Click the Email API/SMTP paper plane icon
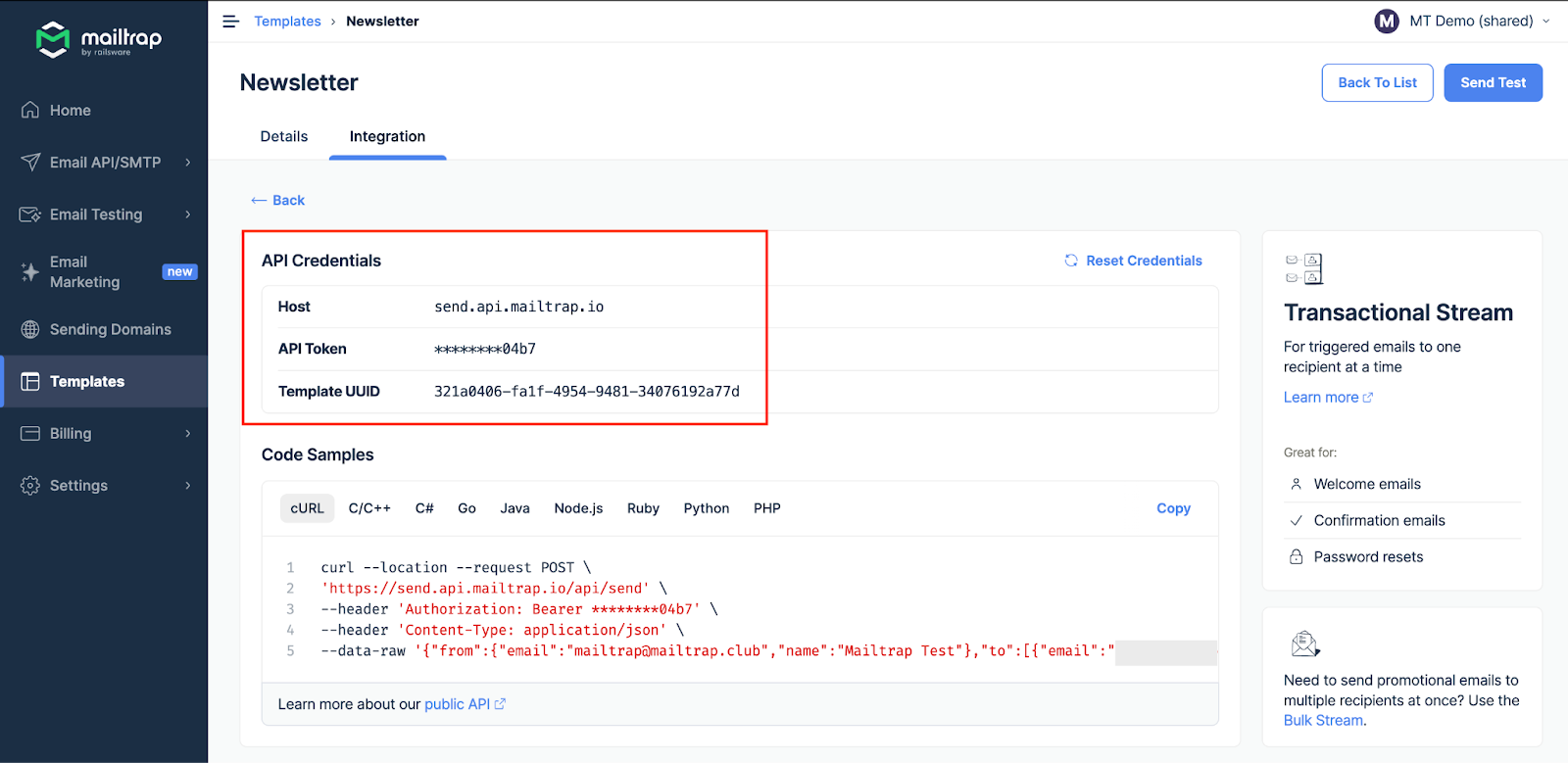Screen dimensions: 1568x763 [30, 162]
